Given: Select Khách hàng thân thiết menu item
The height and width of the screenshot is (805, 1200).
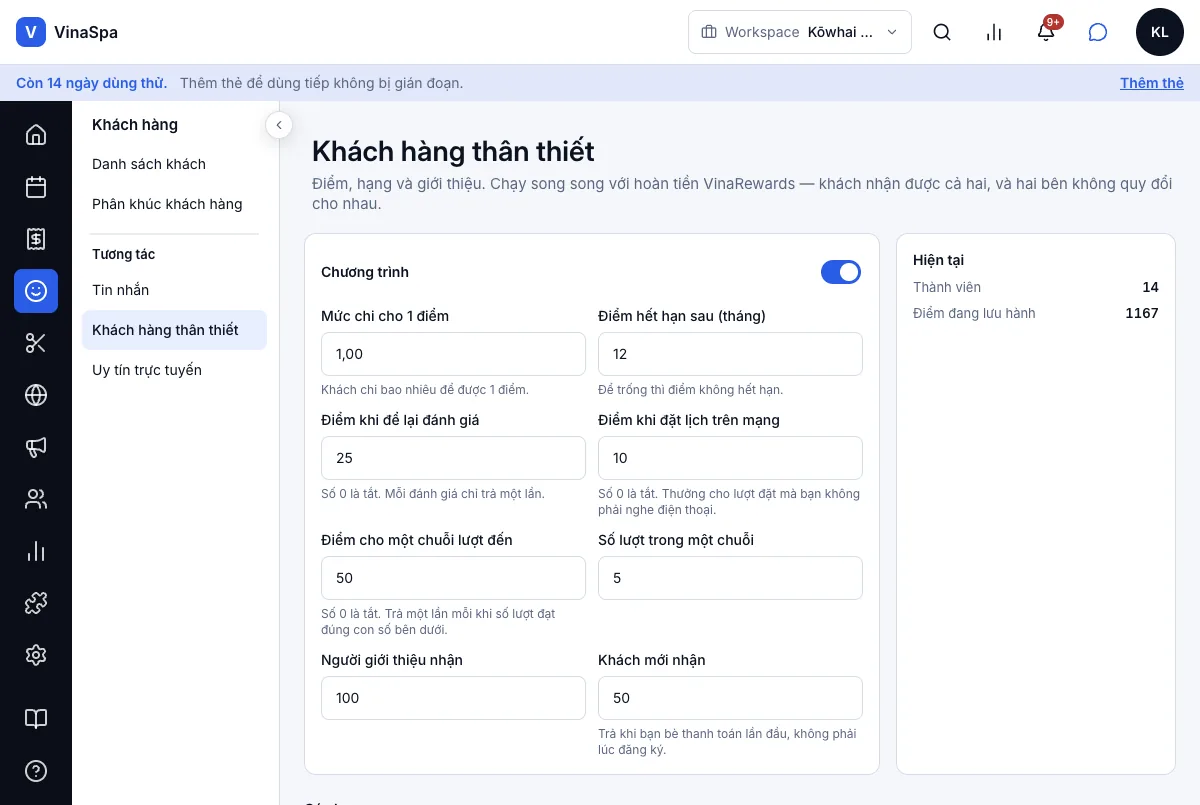Looking at the screenshot, I should click(x=174, y=330).
